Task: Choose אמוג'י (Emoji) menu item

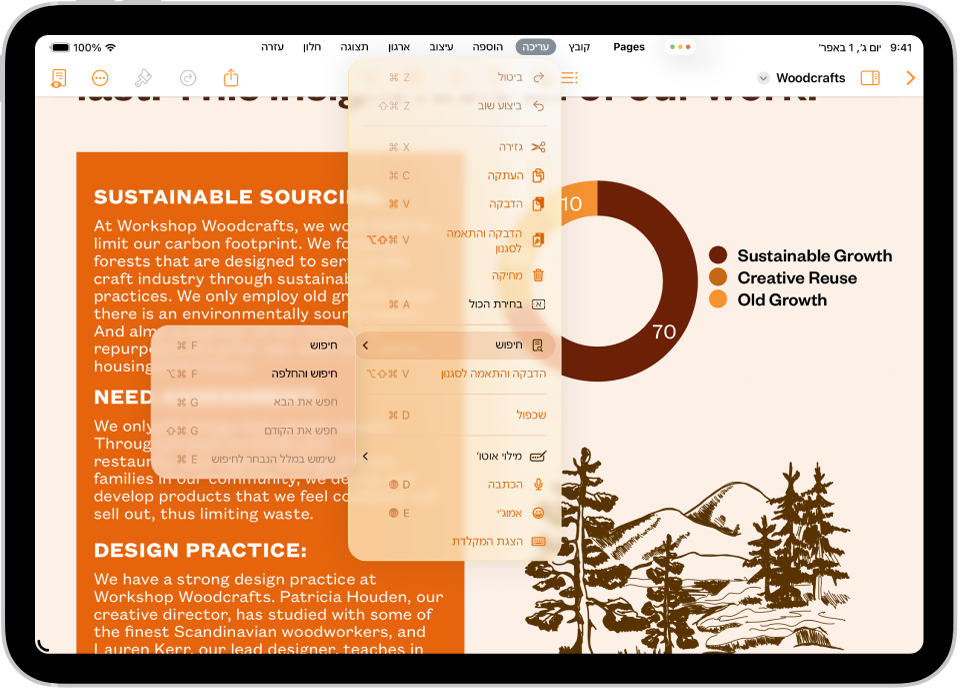Action: [454, 513]
